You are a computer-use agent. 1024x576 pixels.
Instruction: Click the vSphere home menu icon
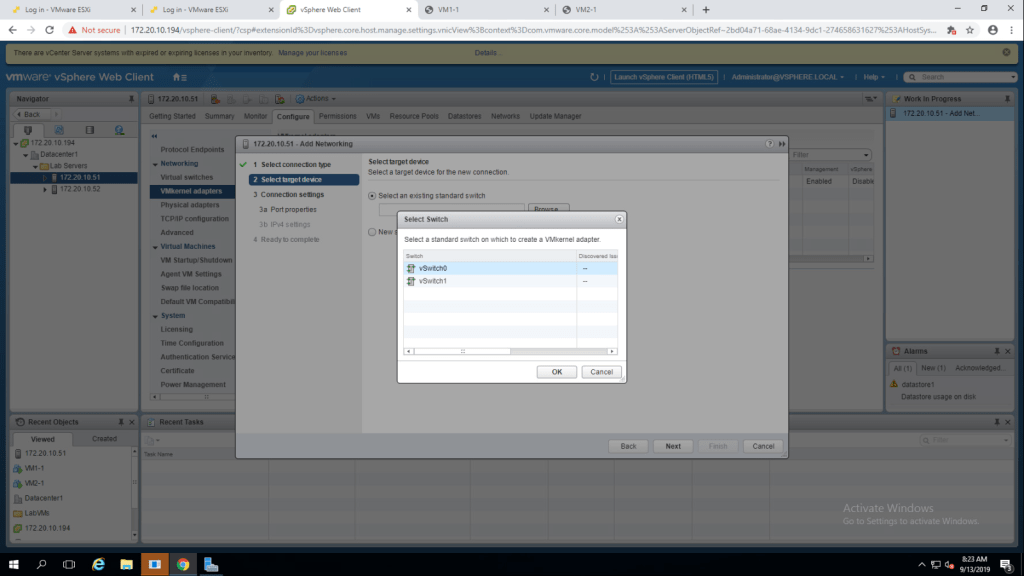pos(179,77)
